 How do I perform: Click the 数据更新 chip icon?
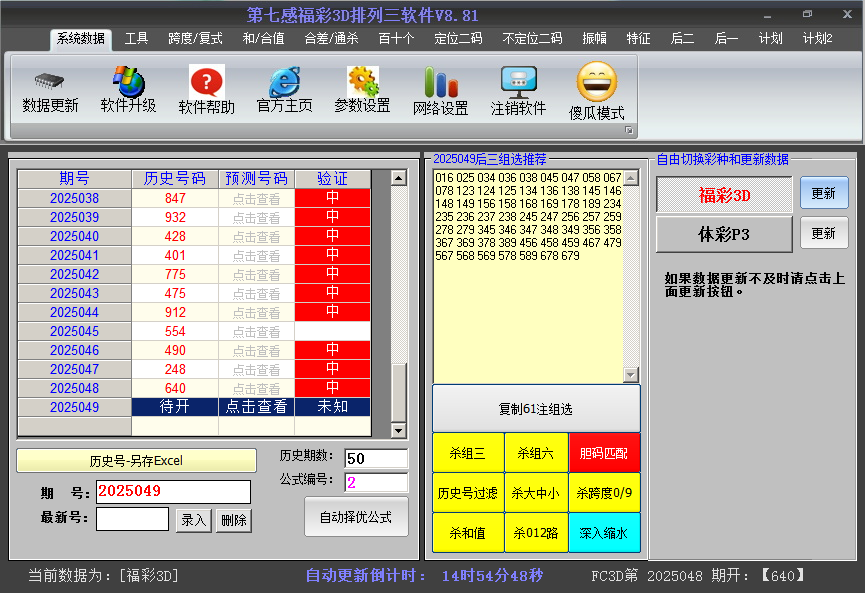coord(50,82)
